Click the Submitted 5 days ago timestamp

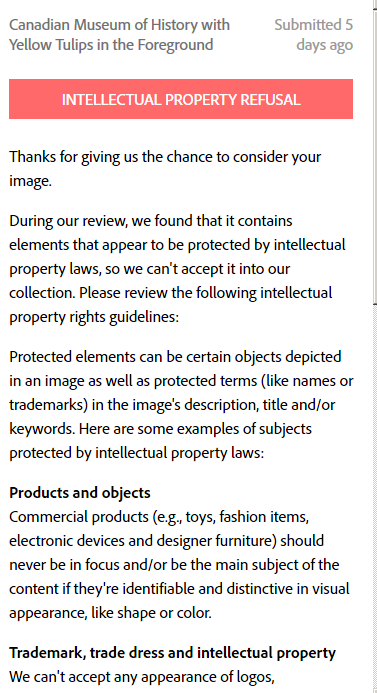(x=314, y=34)
